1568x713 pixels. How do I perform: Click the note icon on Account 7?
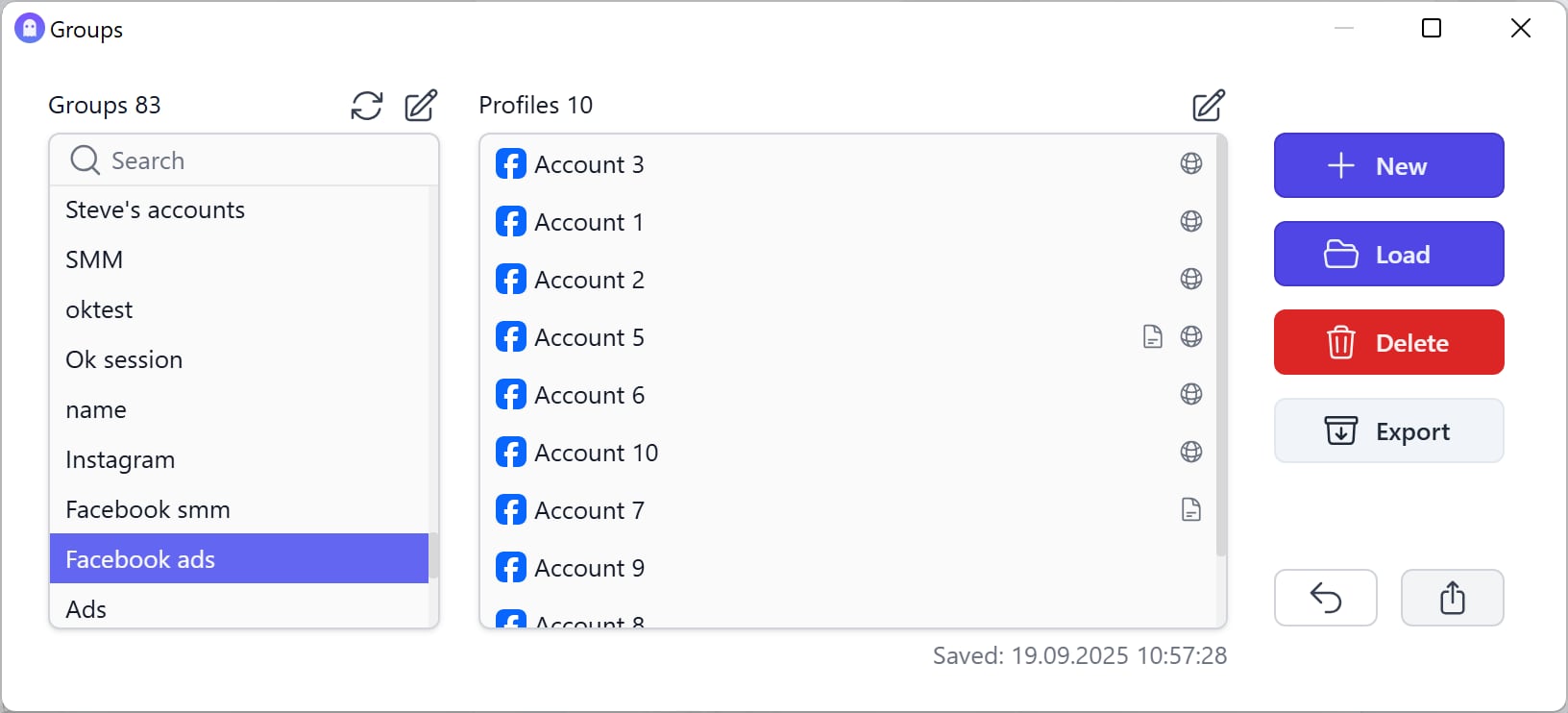pyautogui.click(x=1191, y=510)
